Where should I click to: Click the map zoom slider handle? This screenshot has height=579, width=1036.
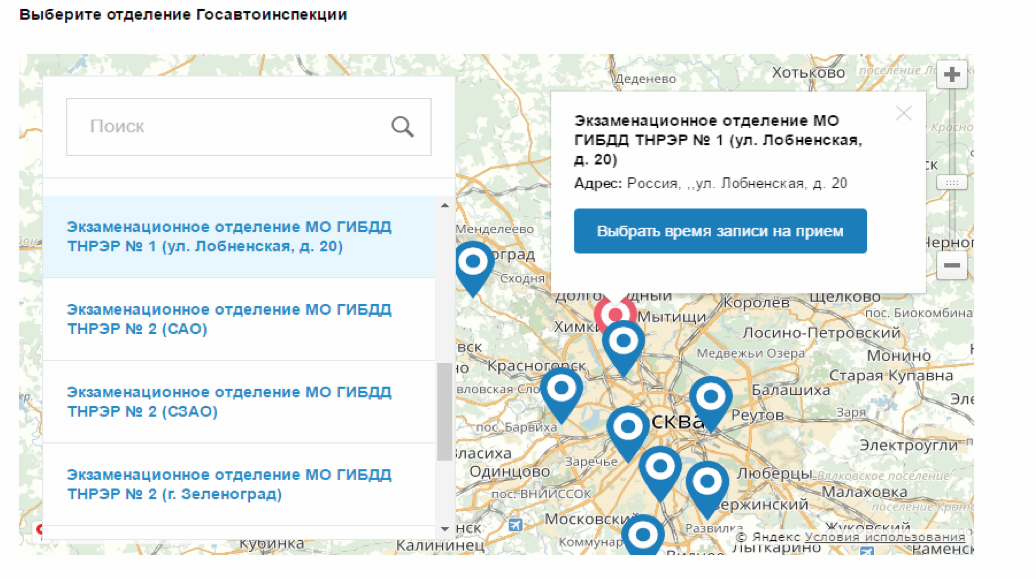952,184
